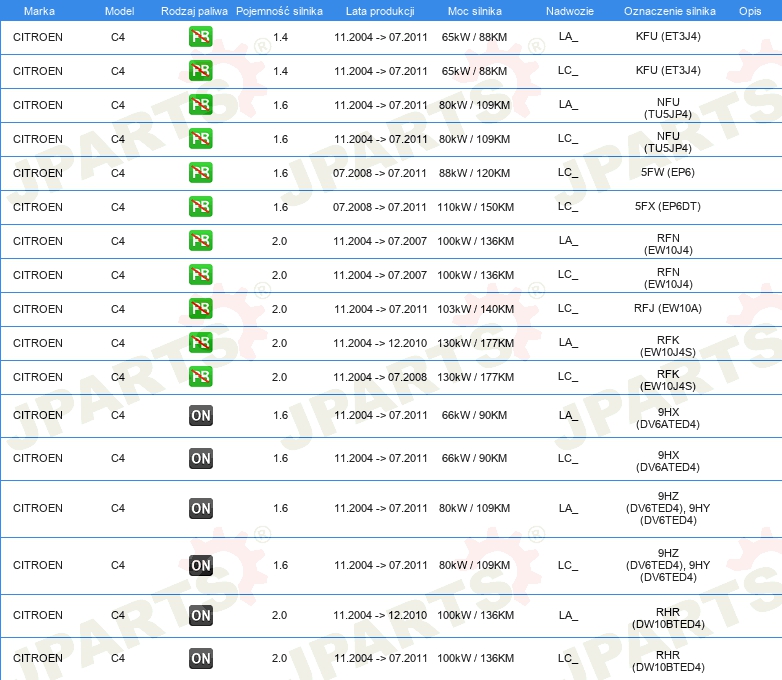Select the PB petrol icon for NFU LA_ row
Image resolution: width=782 pixels, height=680 pixels.
(200, 105)
